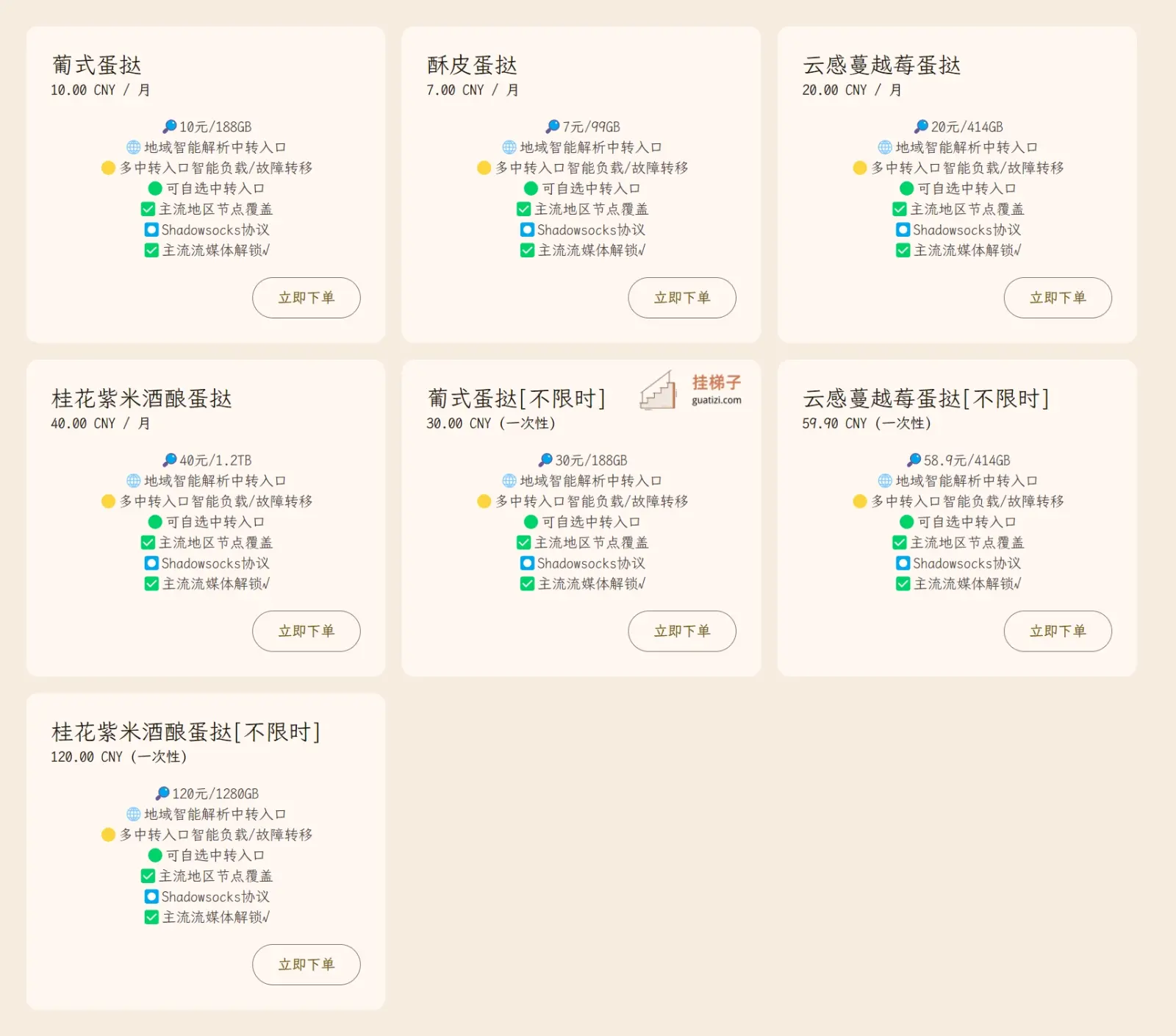Click the green checkmark beside 主流地区节点覆盖 in 葡式蛋挞 monthly card

pyautogui.click(x=148, y=209)
